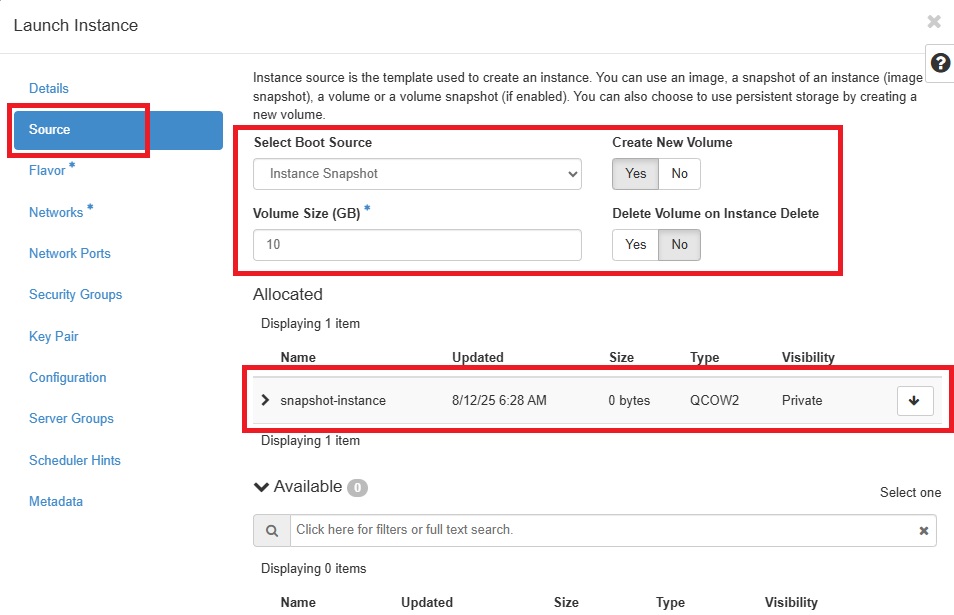Image resolution: width=954 pixels, height=615 pixels.
Task: Collapse the Available section chevron
Action: 261,487
